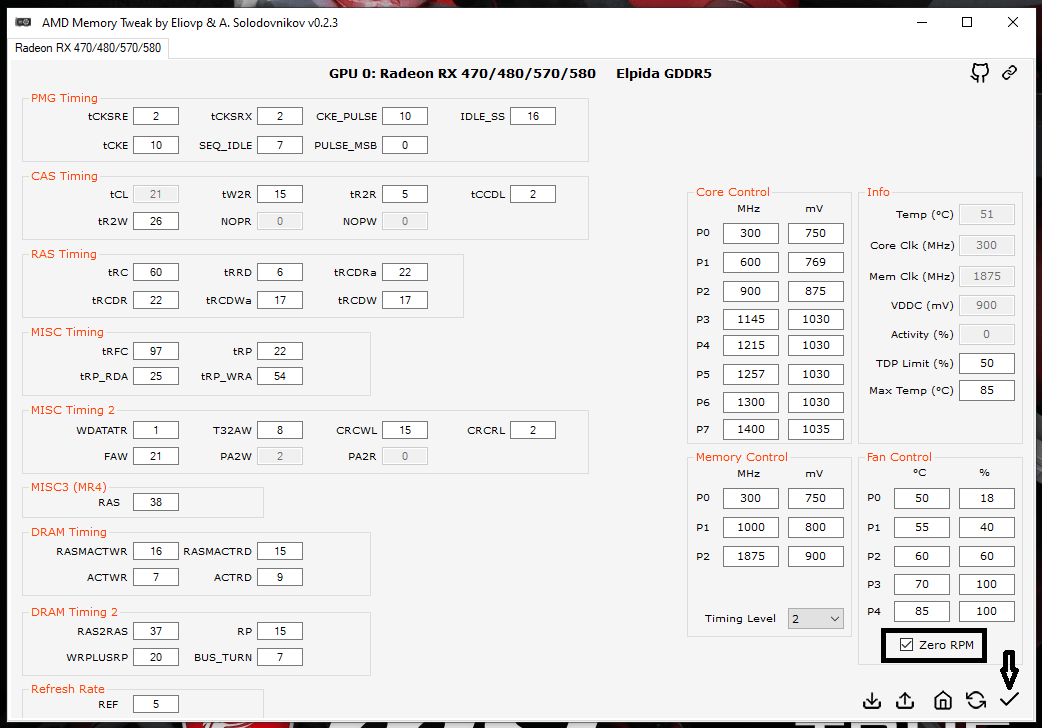
Task: Close the AMD Memory Tweak window
Action: coord(1013,22)
